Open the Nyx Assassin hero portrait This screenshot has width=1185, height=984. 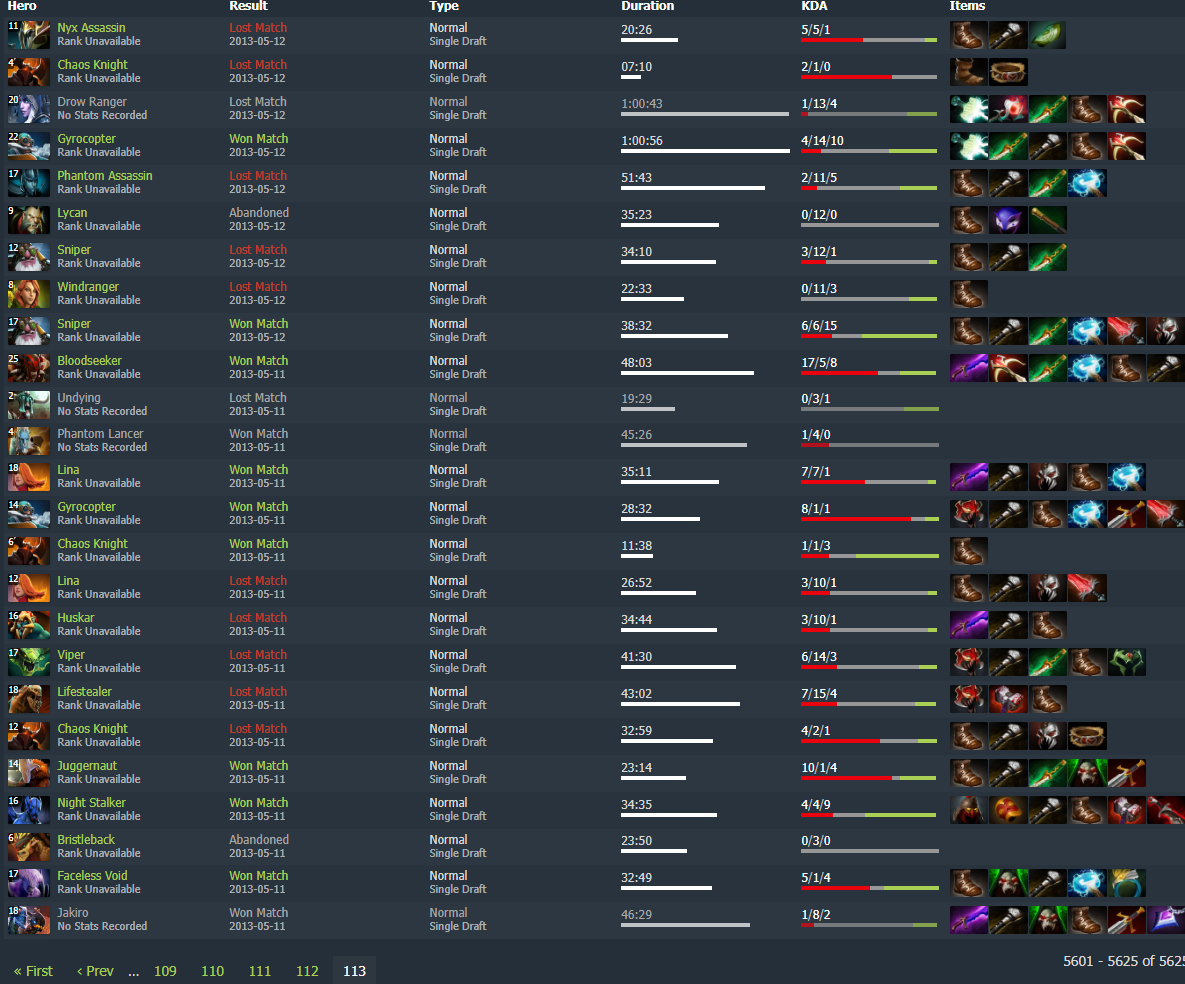[x=29, y=35]
